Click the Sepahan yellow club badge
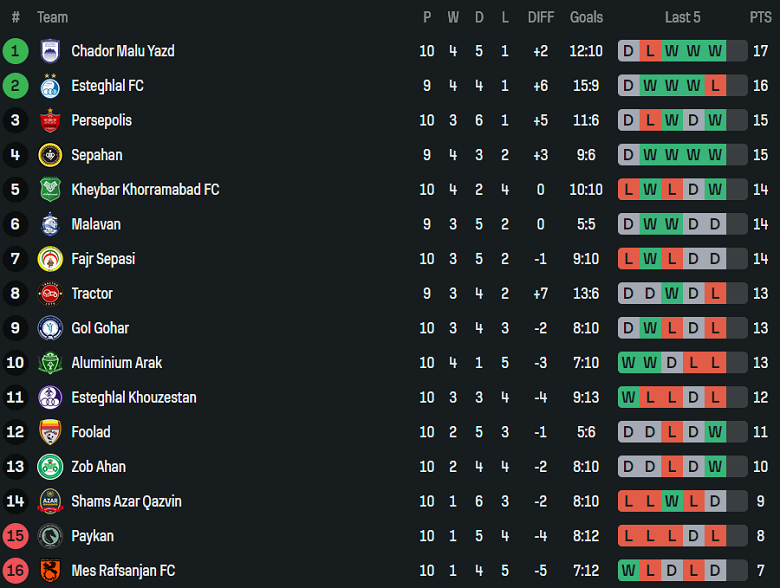 (50, 155)
